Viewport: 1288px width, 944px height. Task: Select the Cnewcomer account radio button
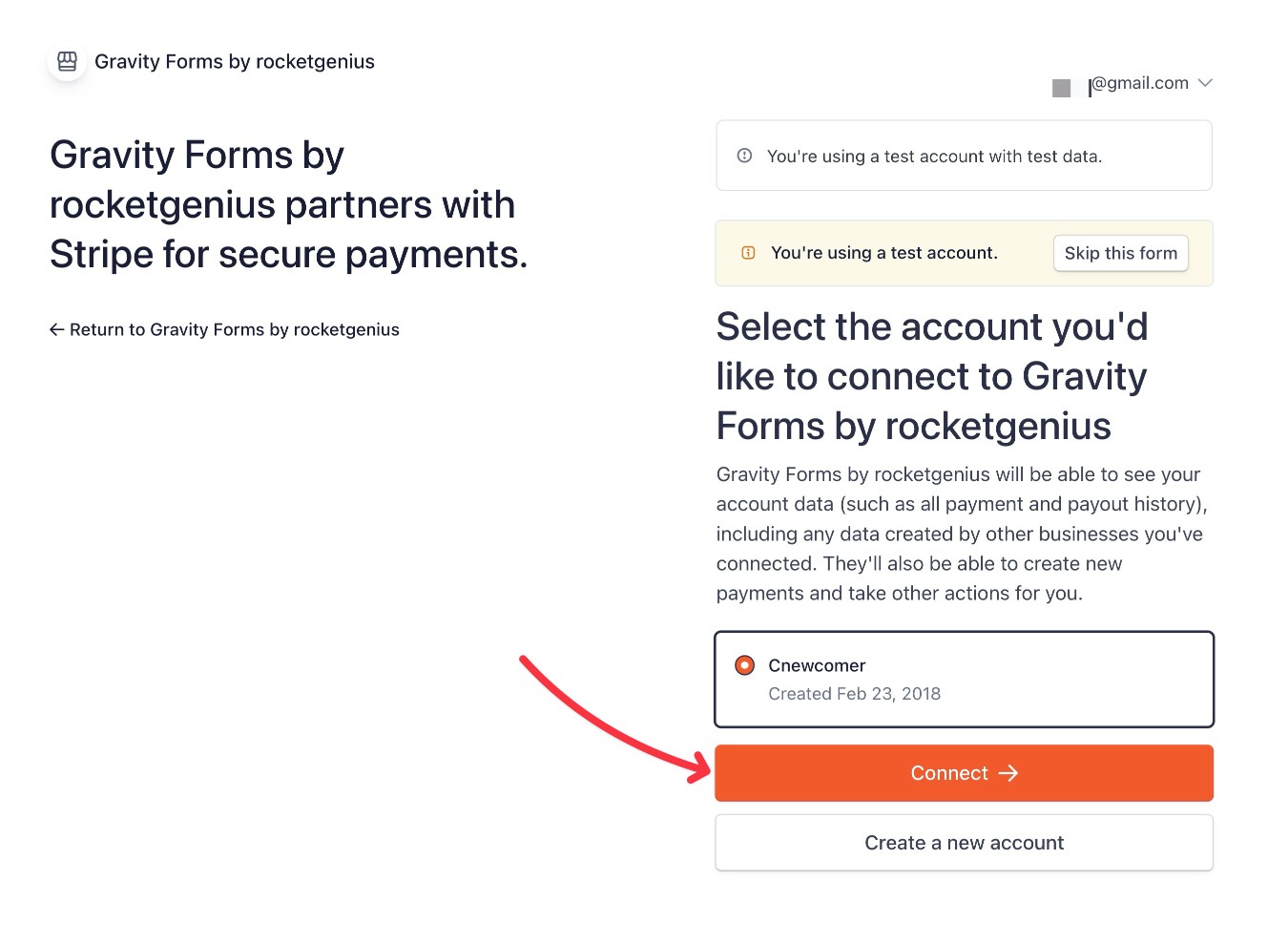click(x=744, y=664)
